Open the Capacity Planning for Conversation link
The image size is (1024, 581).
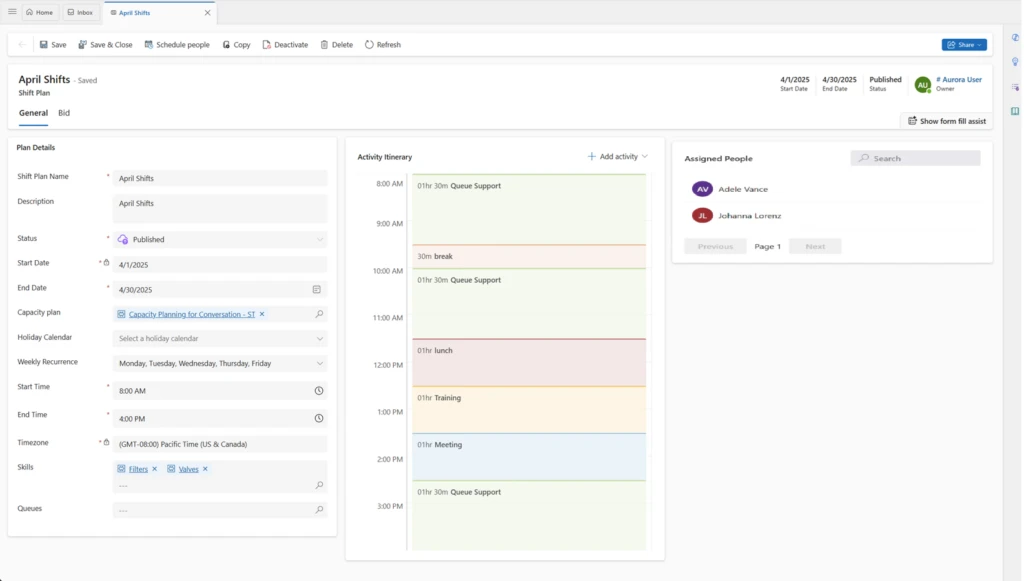point(190,313)
